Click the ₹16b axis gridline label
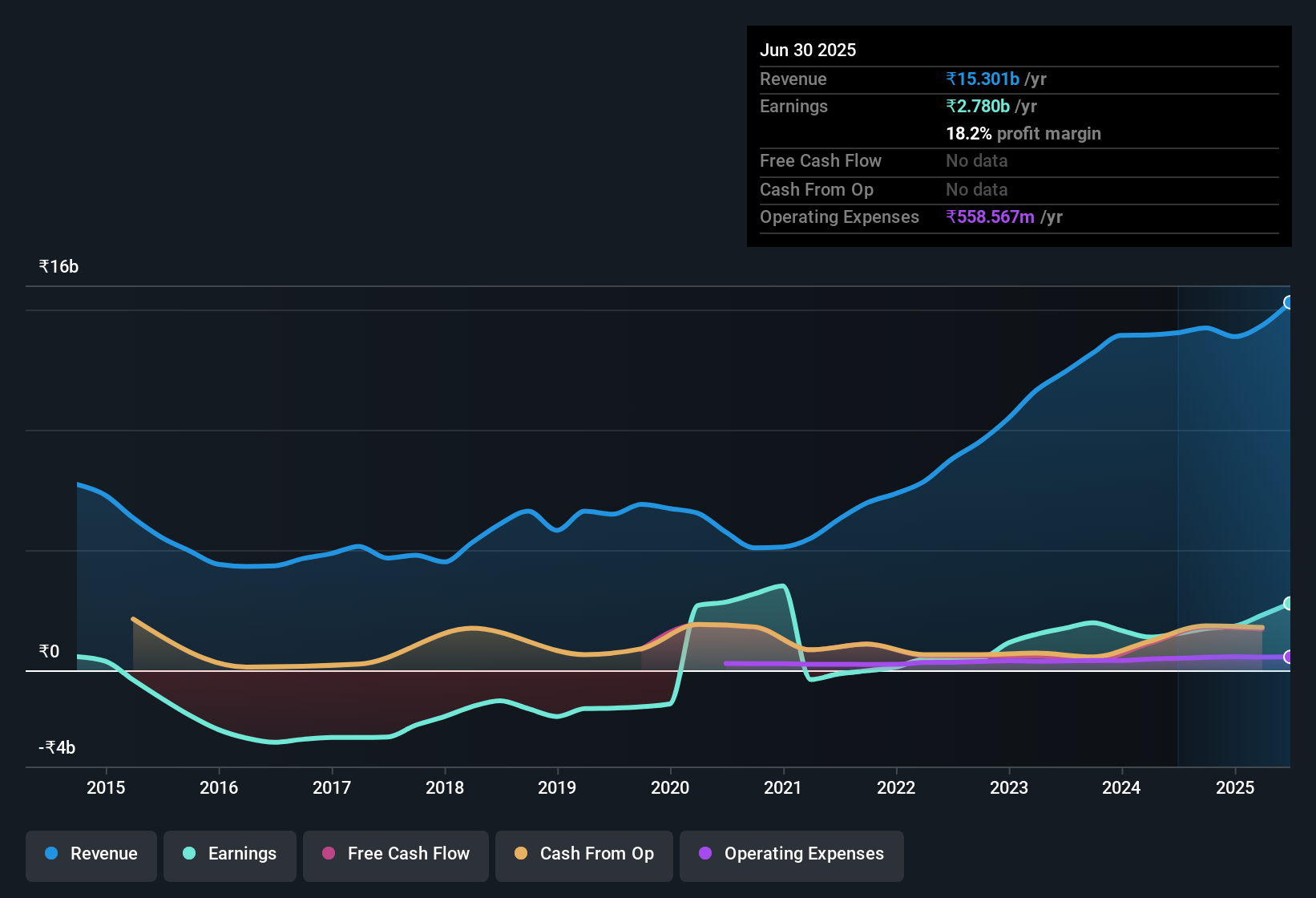Viewport: 1316px width, 898px height. [x=57, y=266]
